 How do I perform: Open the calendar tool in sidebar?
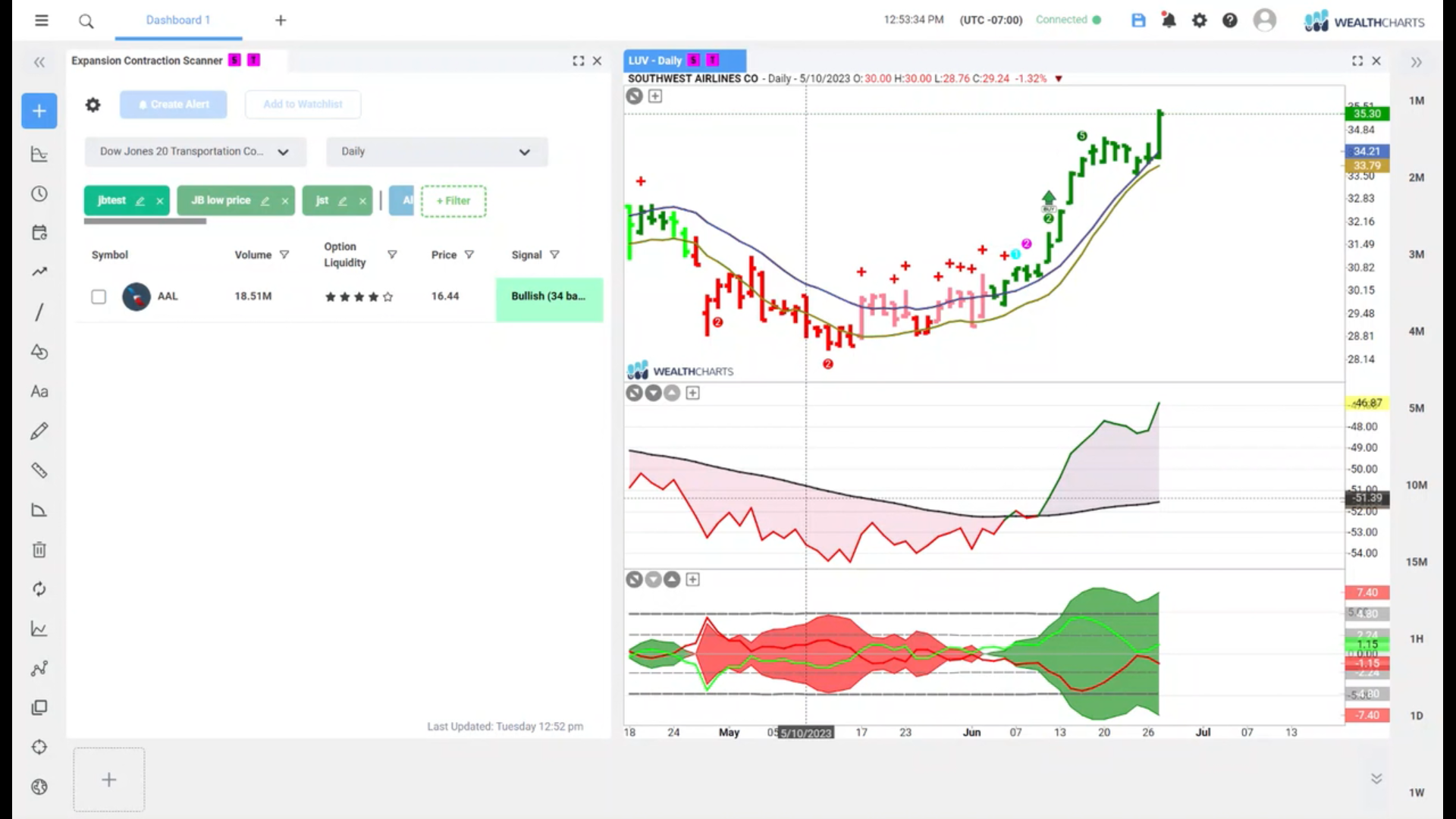pyautogui.click(x=39, y=233)
